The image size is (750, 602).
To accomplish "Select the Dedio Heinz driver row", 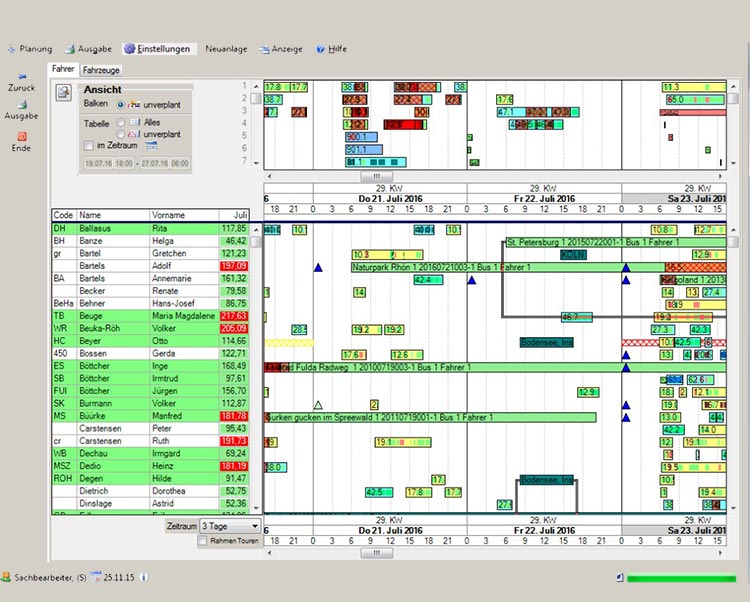I will [x=150, y=466].
